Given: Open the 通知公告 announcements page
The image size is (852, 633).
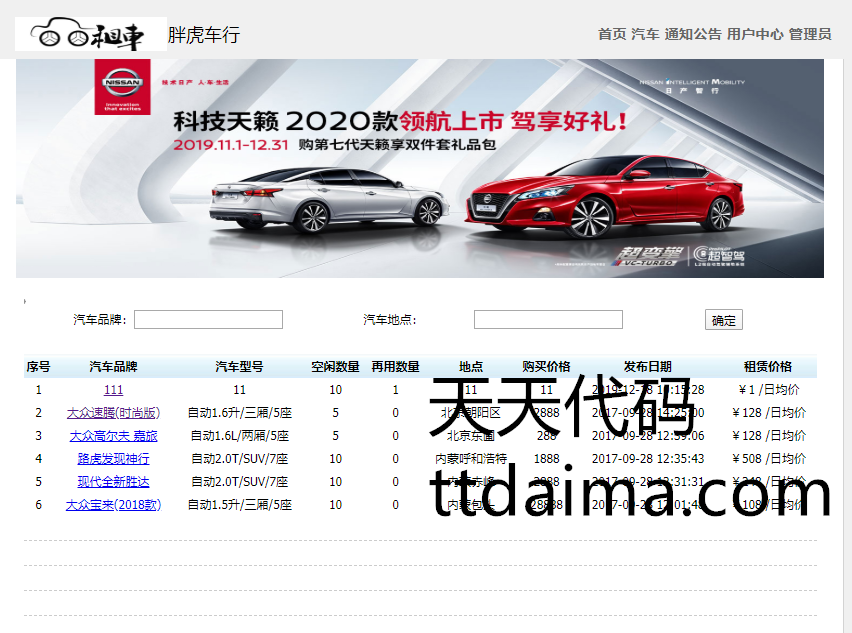Looking at the screenshot, I should 692,34.
